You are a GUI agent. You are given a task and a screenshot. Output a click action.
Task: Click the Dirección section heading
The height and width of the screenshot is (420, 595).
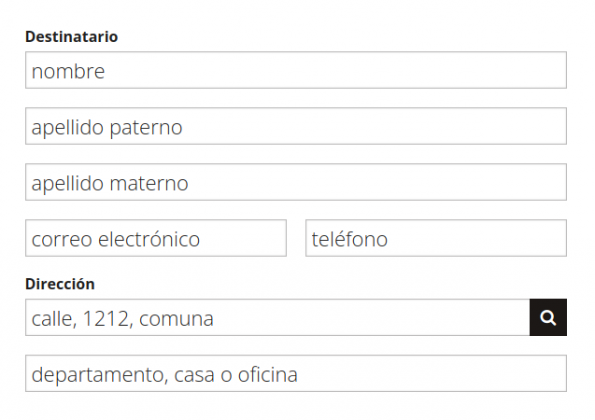tap(60, 284)
